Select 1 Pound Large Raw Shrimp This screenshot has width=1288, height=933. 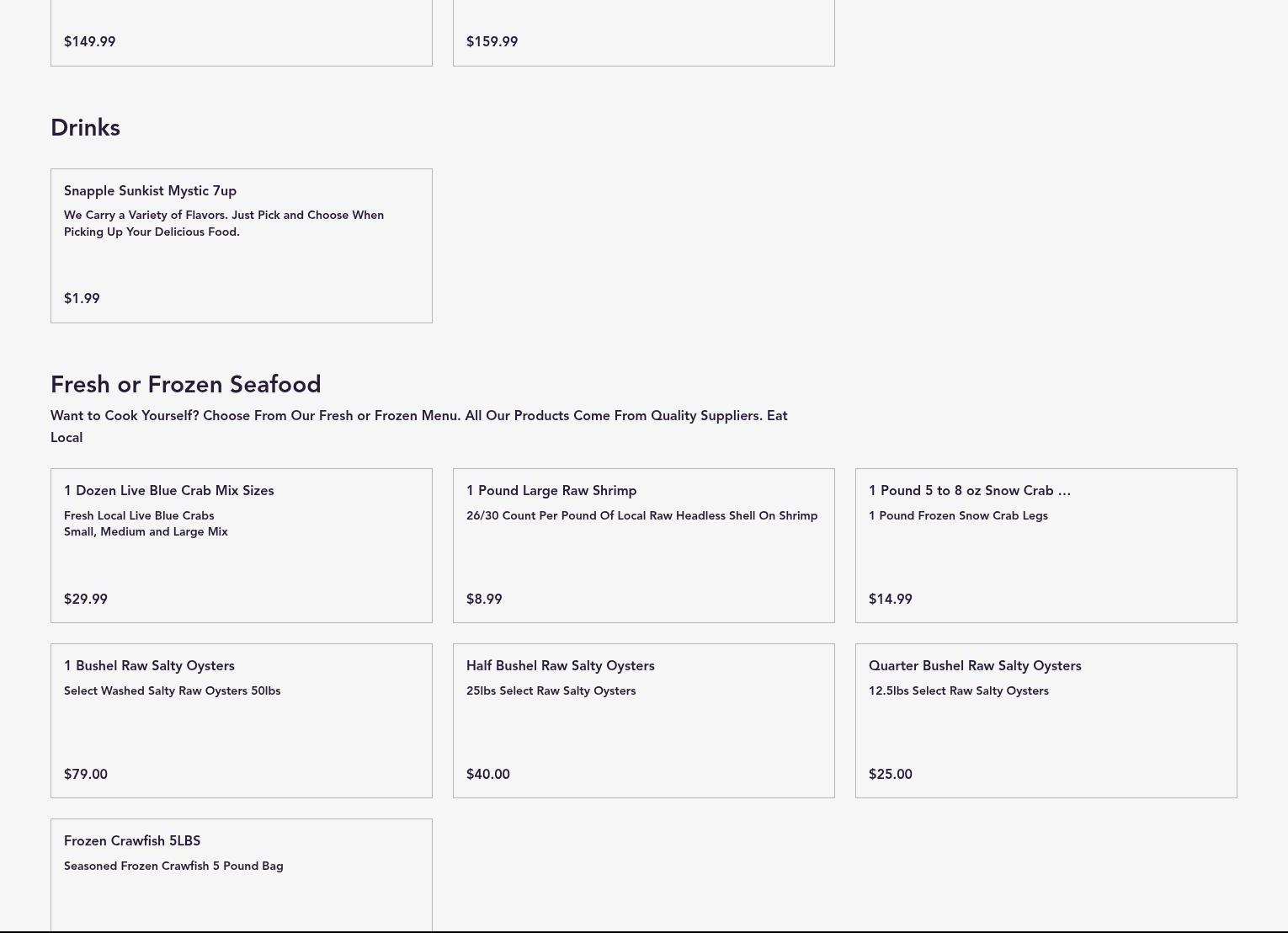[x=644, y=546]
